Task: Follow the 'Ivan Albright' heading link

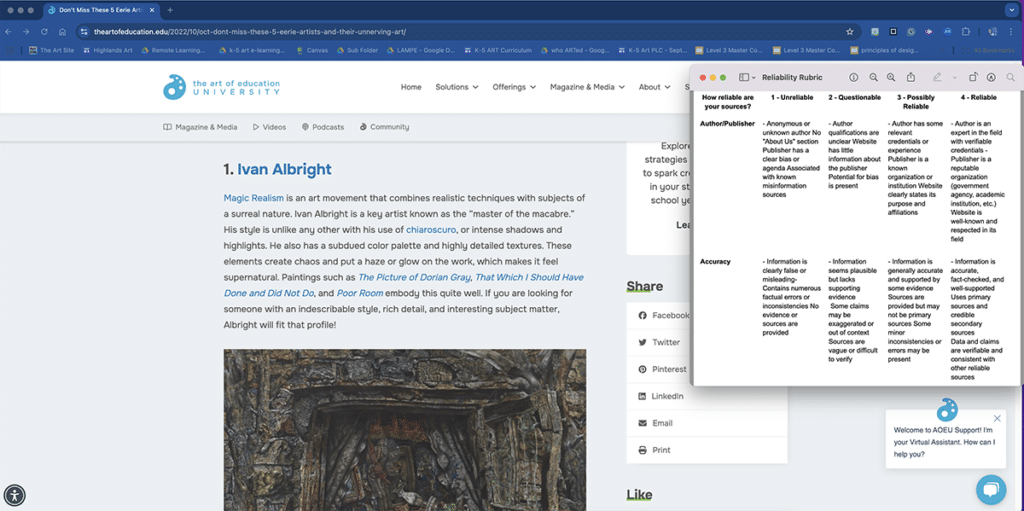Action: click(284, 170)
